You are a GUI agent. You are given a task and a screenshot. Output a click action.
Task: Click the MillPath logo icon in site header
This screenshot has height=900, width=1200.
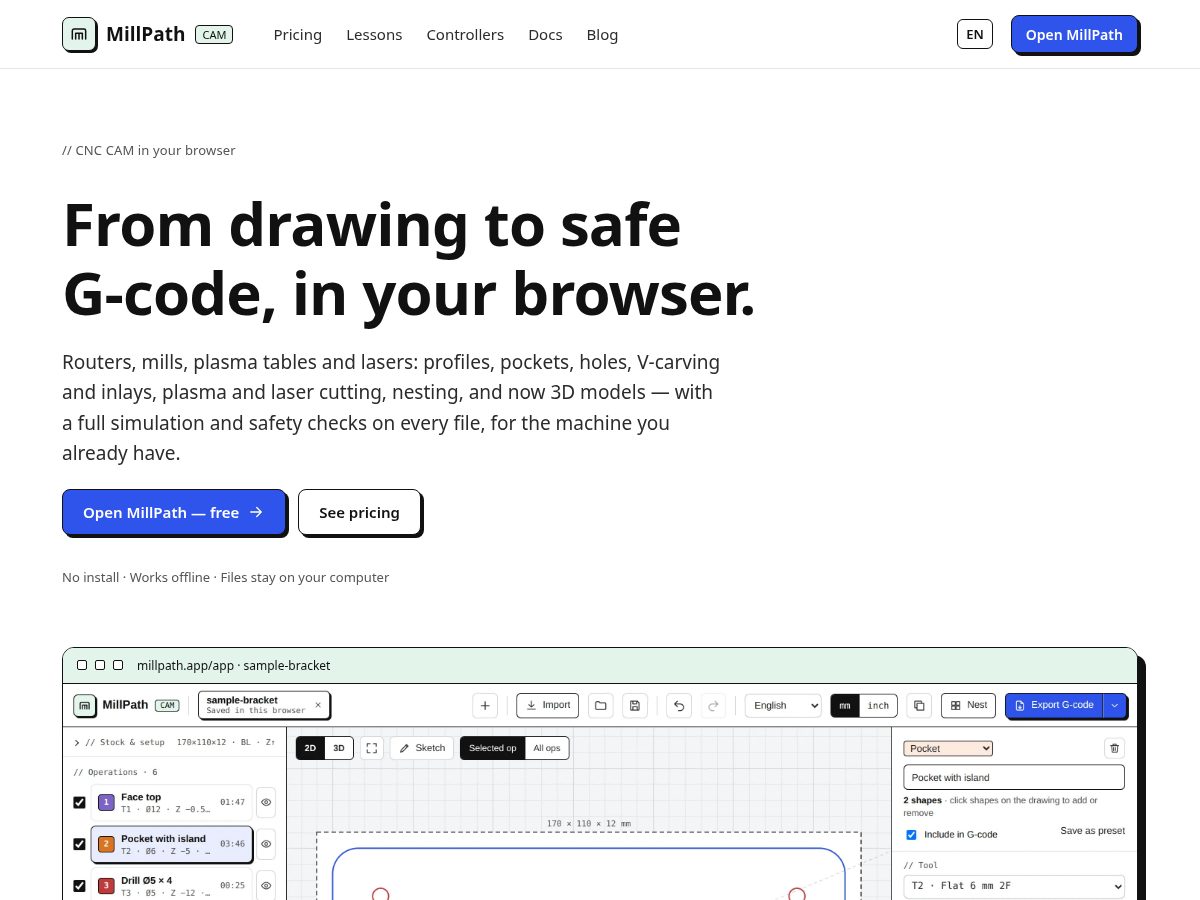79,34
